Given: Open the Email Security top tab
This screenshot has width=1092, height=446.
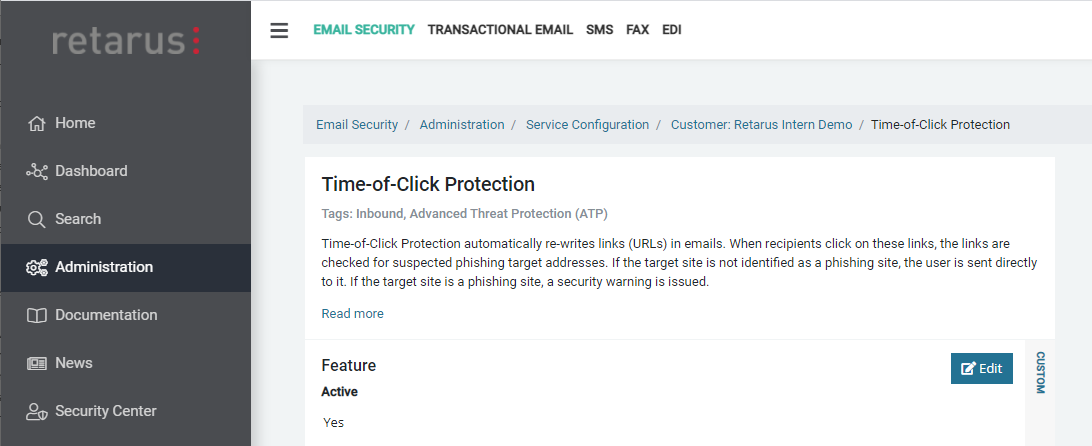Looking at the screenshot, I should 363,30.
